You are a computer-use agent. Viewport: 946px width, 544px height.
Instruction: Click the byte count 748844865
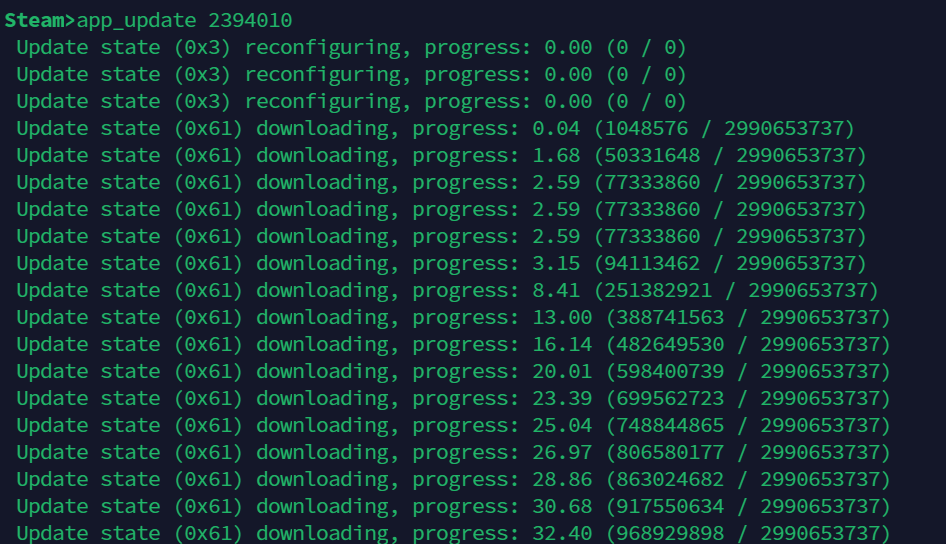tap(670, 425)
